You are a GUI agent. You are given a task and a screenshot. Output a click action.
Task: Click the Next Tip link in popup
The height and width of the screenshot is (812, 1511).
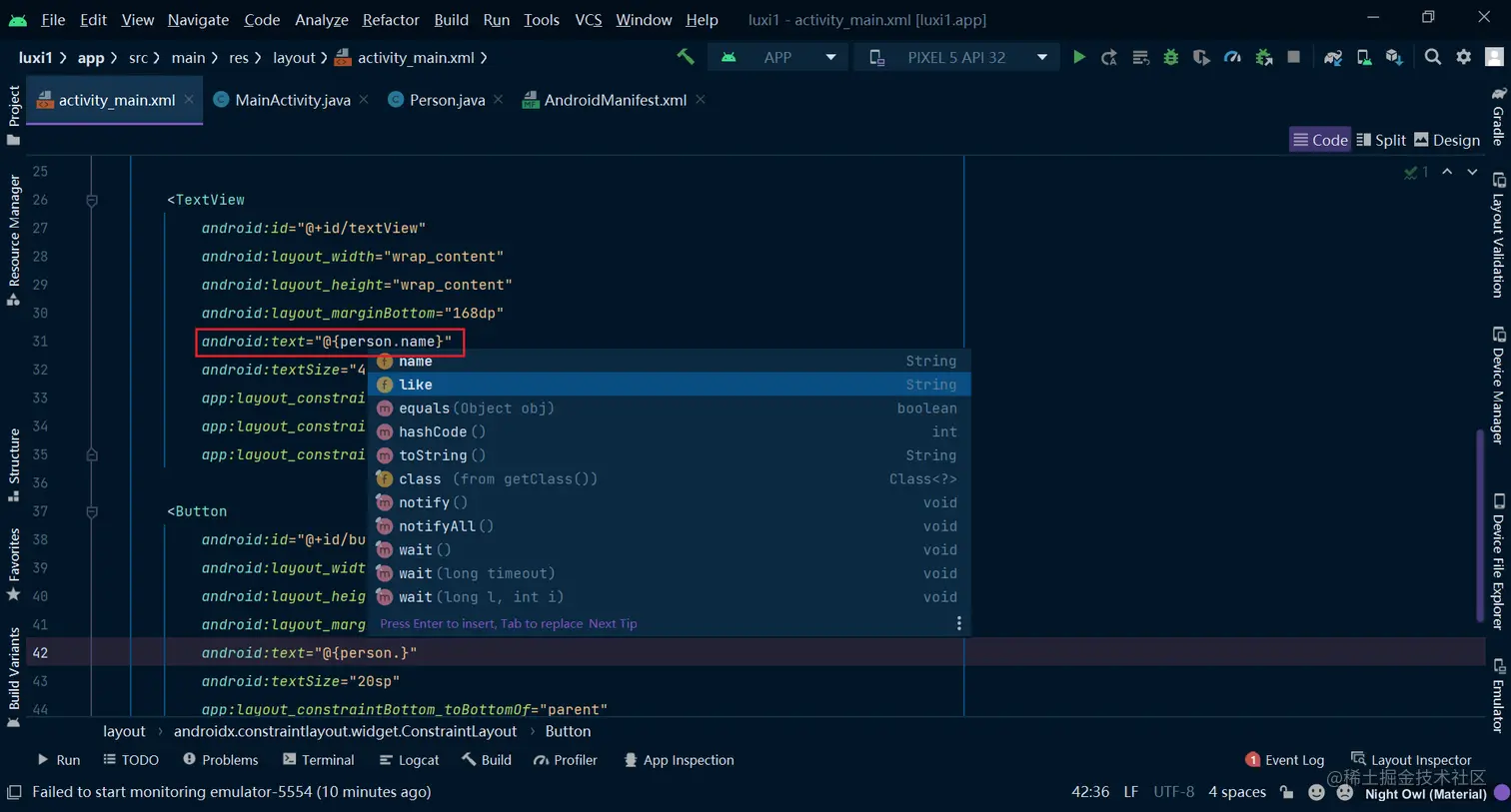[613, 623]
